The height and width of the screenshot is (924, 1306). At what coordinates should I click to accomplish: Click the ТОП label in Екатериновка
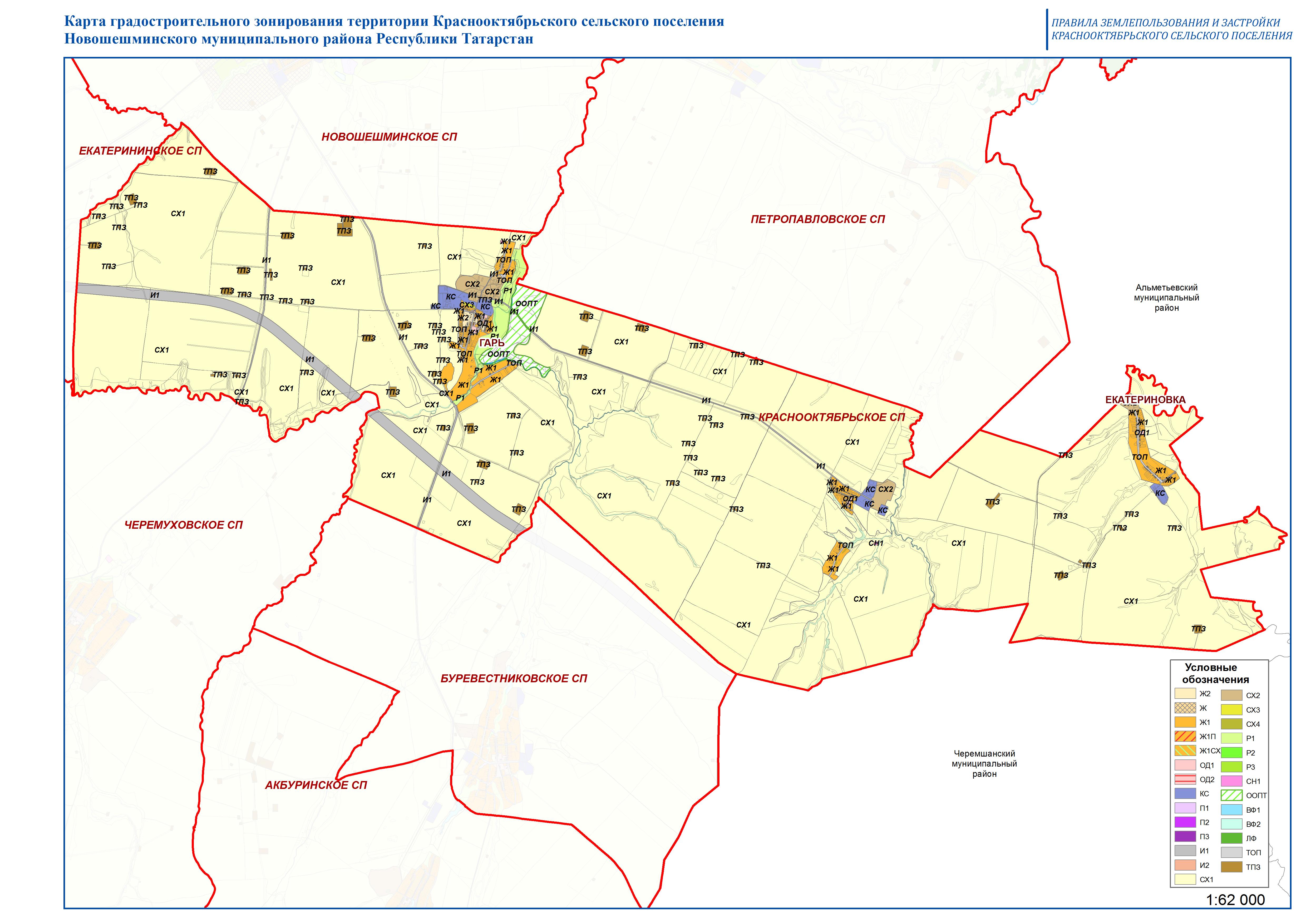tap(1140, 457)
